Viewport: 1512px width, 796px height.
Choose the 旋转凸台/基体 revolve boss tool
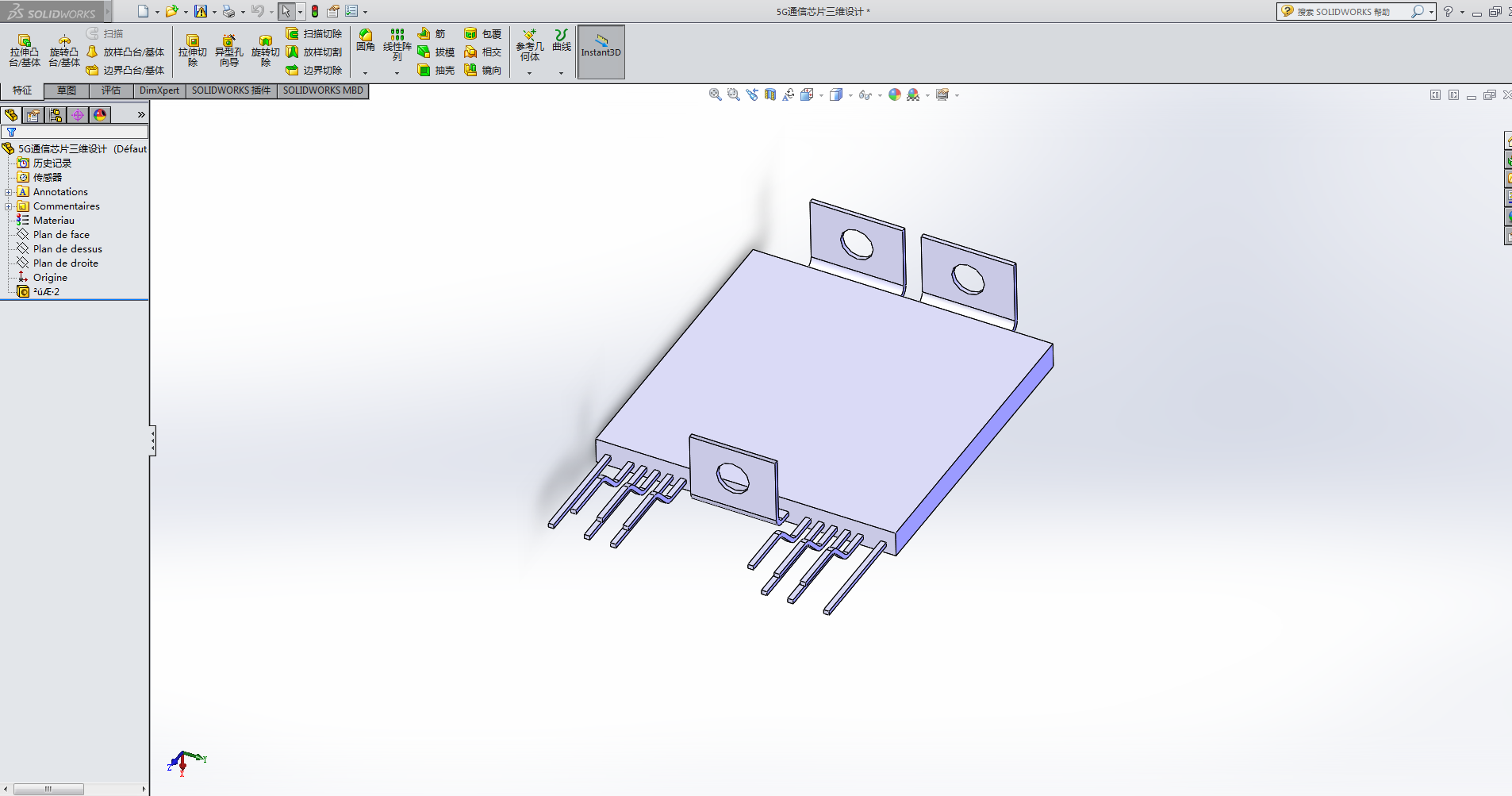64,51
